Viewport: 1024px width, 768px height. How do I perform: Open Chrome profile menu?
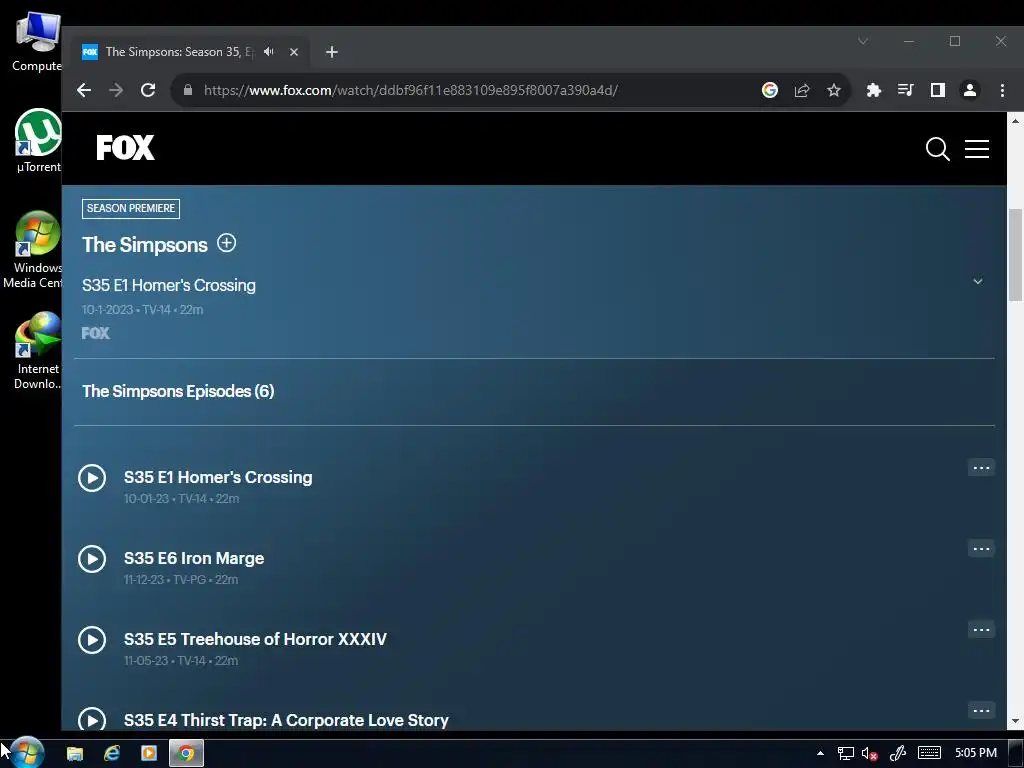pyautogui.click(x=970, y=90)
